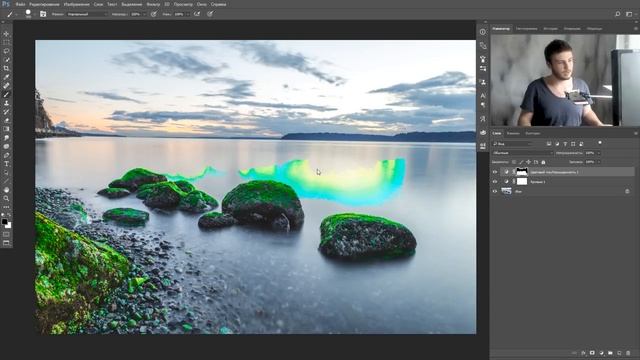Toggle size pressure control button
This screenshot has height=360, width=640.
coord(210,14)
